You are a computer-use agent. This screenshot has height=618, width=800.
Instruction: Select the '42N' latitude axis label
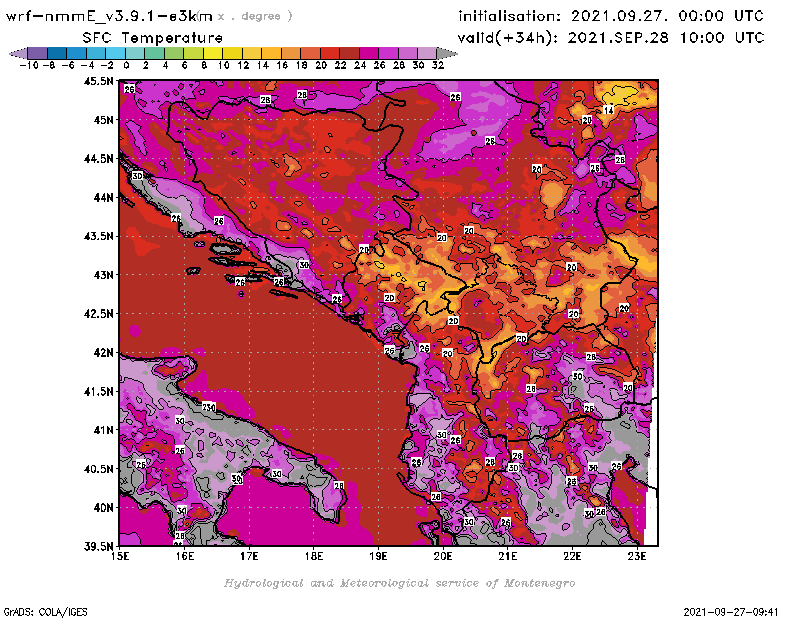point(103,353)
